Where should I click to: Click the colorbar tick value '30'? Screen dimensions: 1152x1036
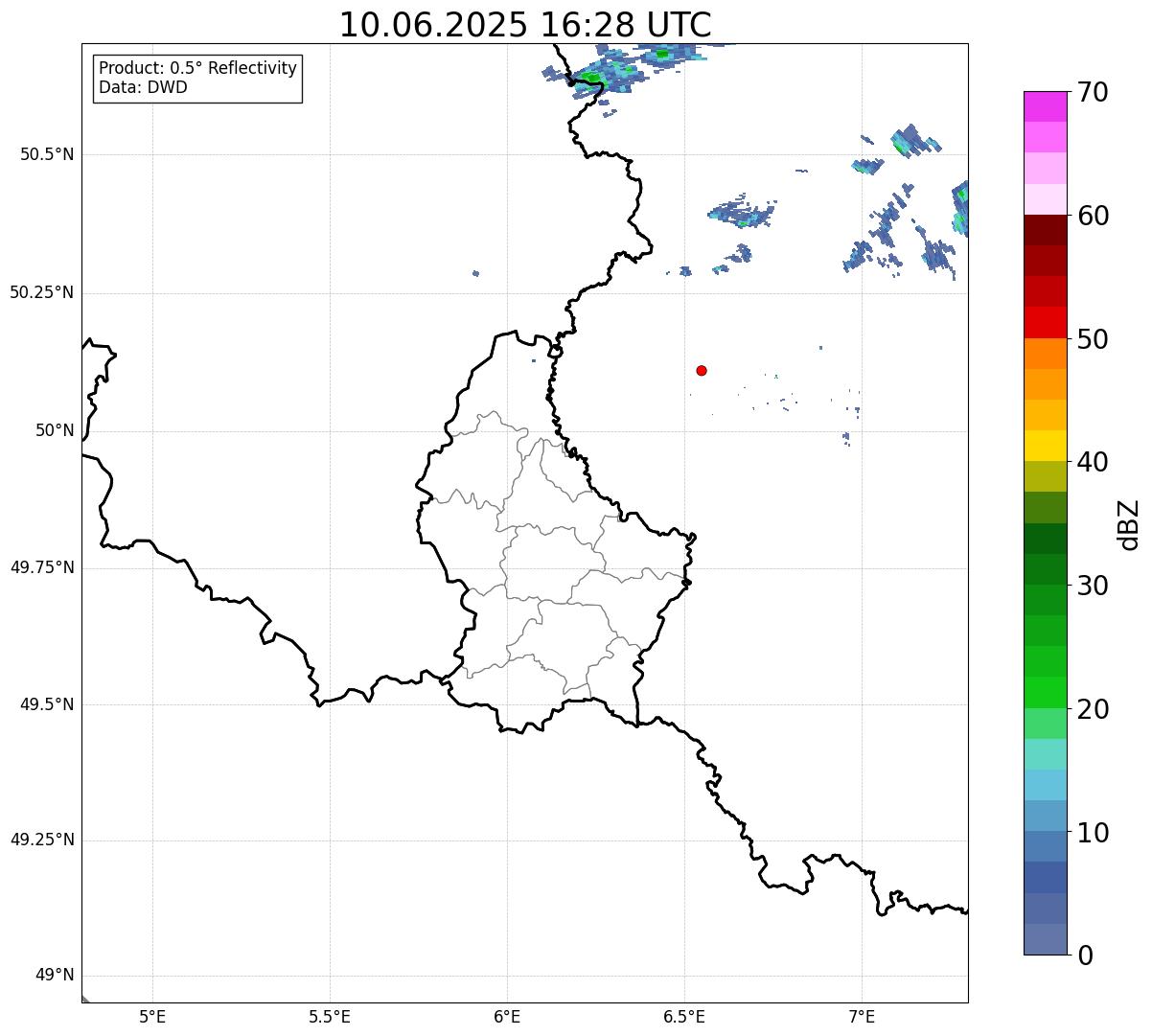click(1093, 586)
